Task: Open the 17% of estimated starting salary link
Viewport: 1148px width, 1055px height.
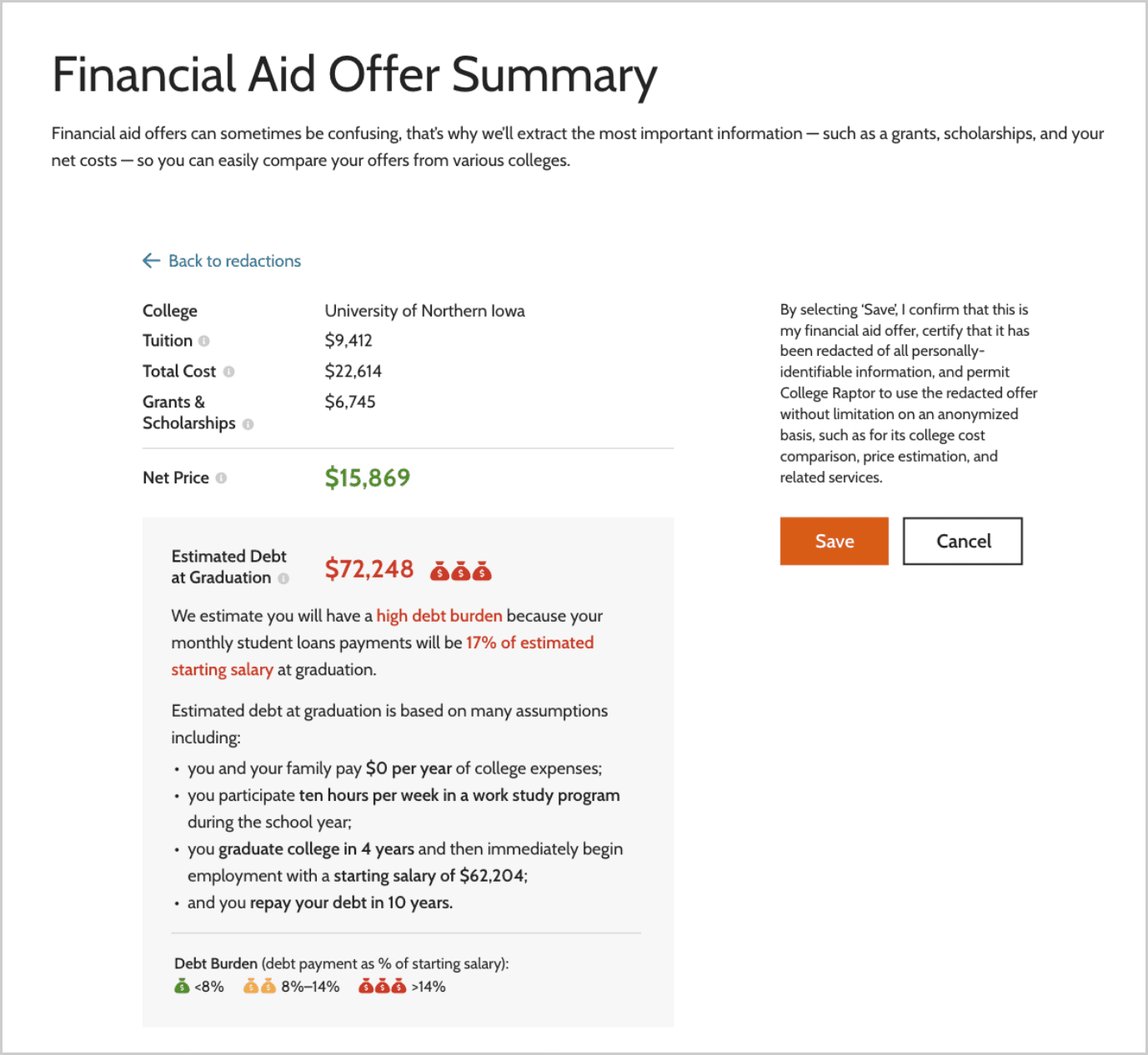Action: (529, 642)
